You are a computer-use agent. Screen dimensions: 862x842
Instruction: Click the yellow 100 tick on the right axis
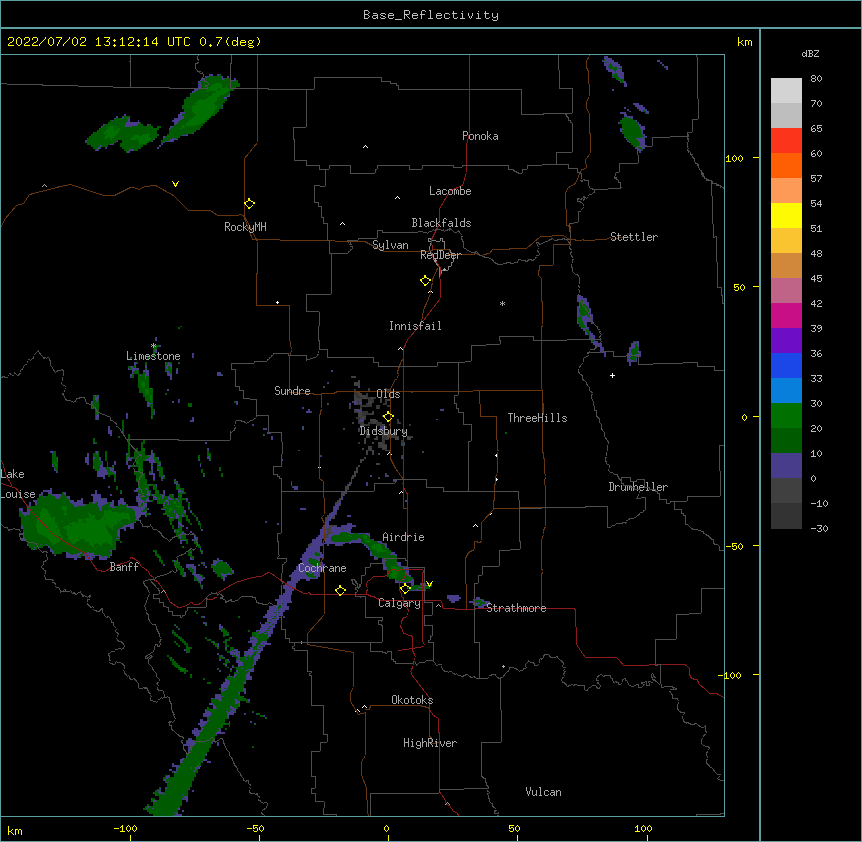(734, 158)
